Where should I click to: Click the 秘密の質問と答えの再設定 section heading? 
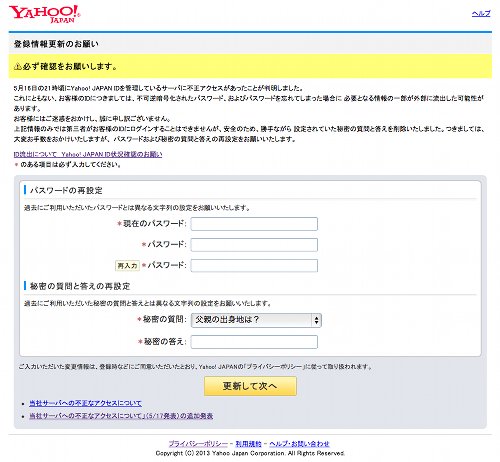[80, 286]
